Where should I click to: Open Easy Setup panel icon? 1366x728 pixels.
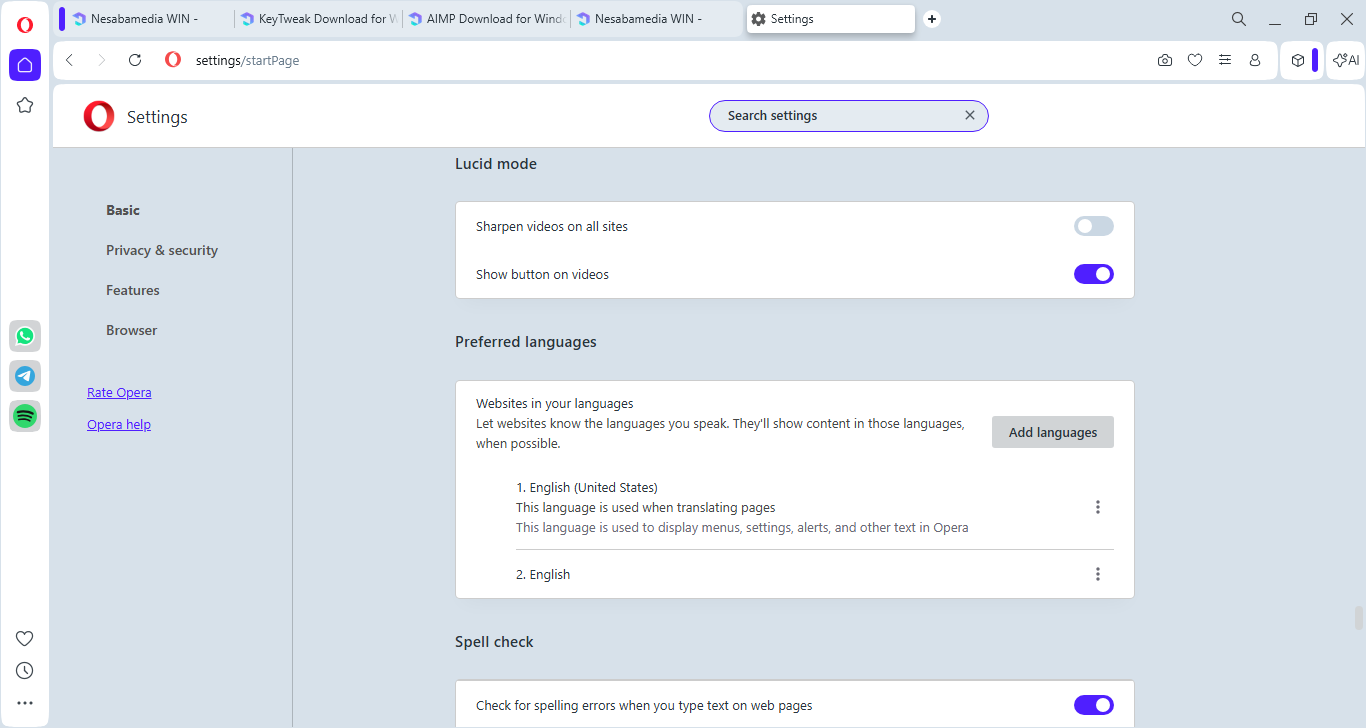coord(1225,60)
